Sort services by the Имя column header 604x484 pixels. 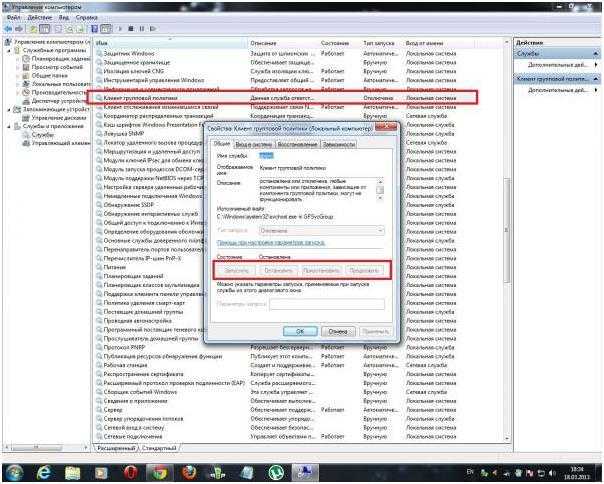point(171,43)
